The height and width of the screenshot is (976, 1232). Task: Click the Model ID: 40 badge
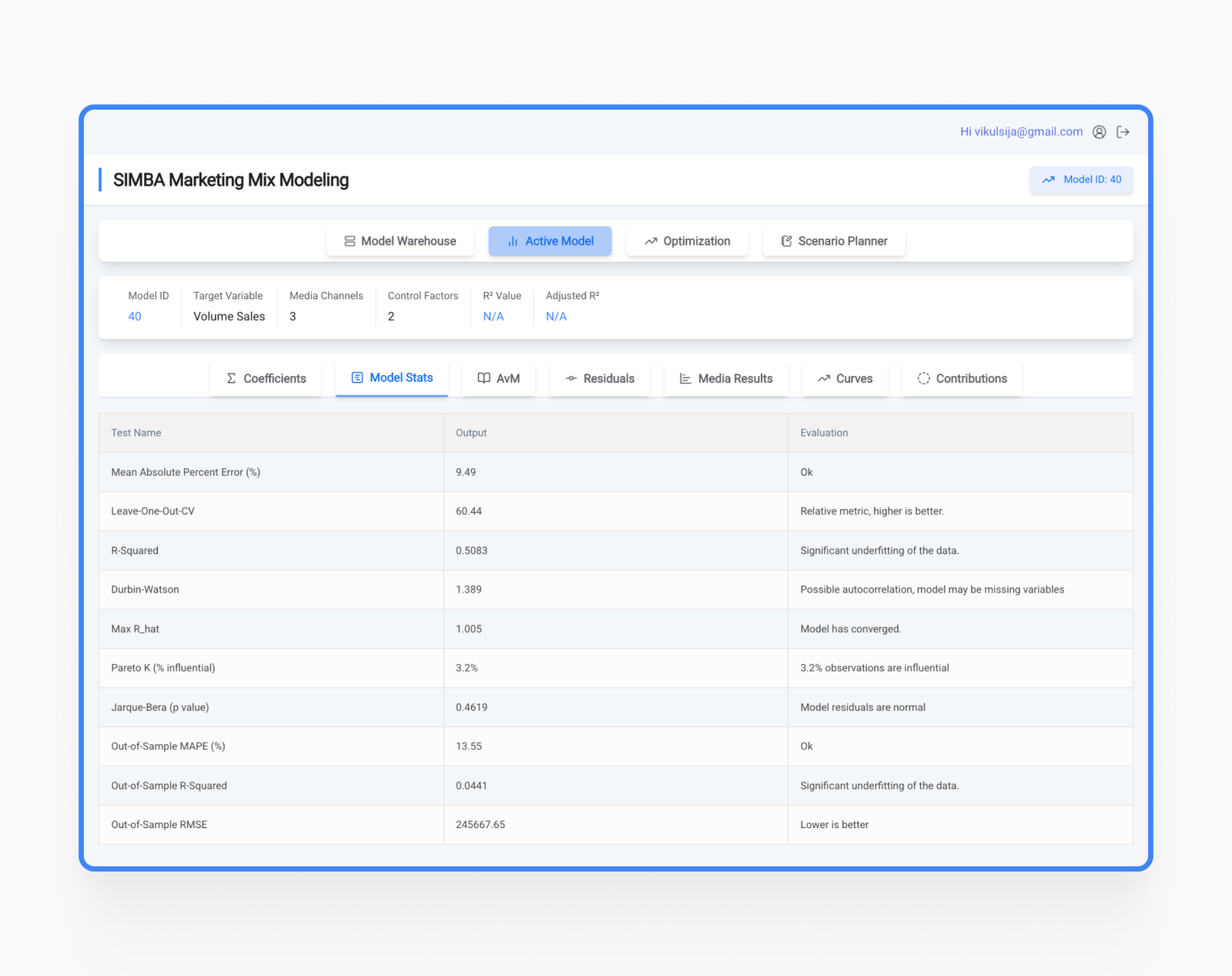click(x=1081, y=179)
